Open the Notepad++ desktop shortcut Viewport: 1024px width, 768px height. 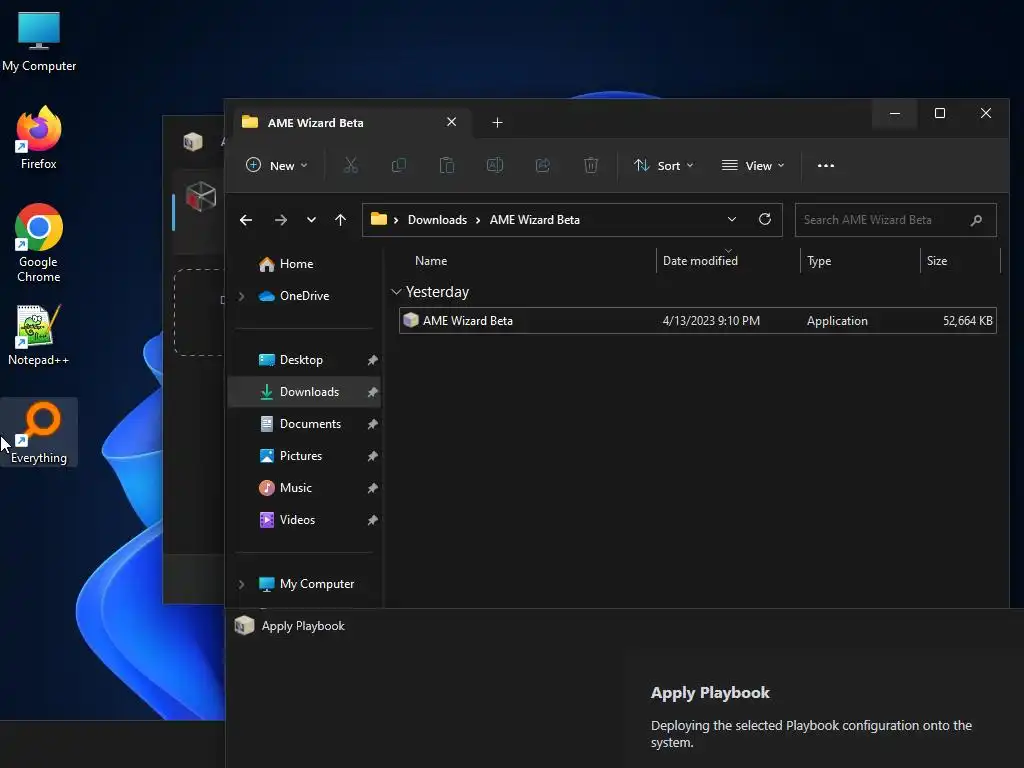39,335
